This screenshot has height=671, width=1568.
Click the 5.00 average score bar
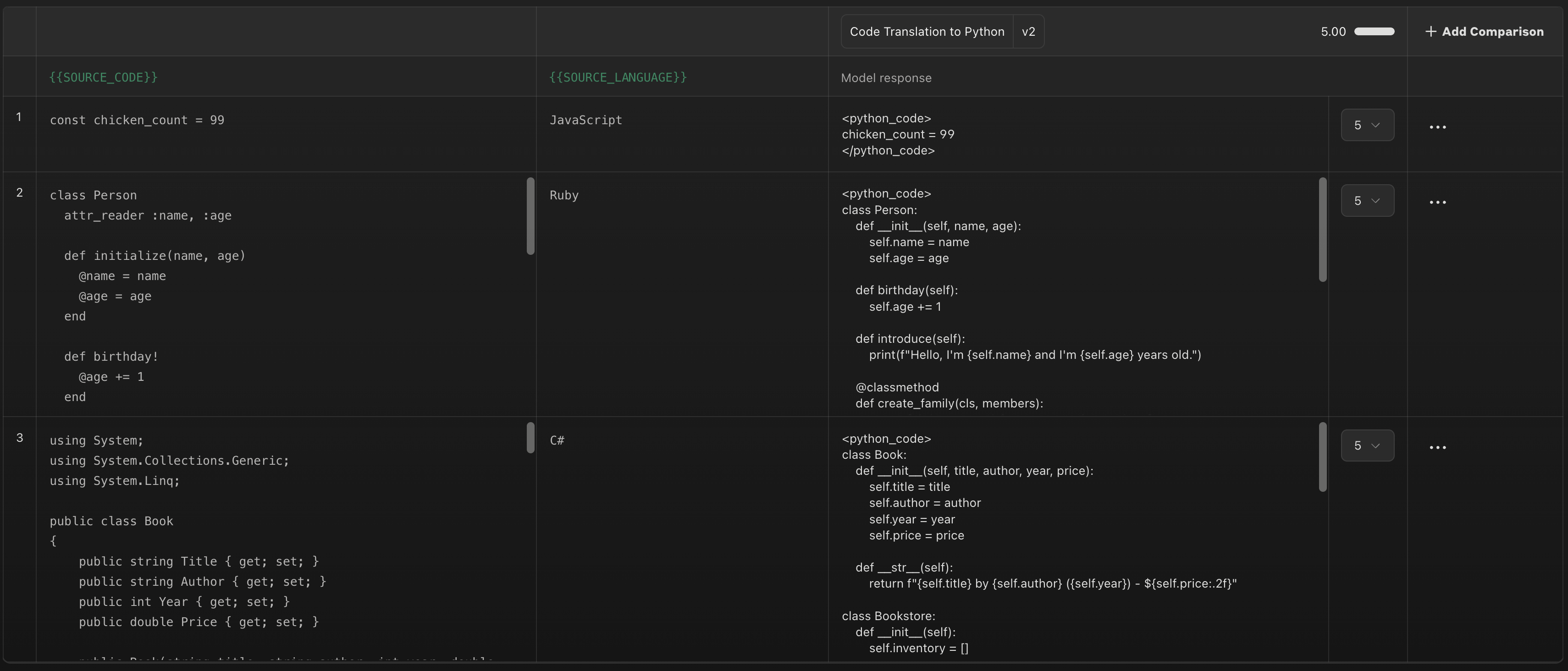tap(1374, 32)
